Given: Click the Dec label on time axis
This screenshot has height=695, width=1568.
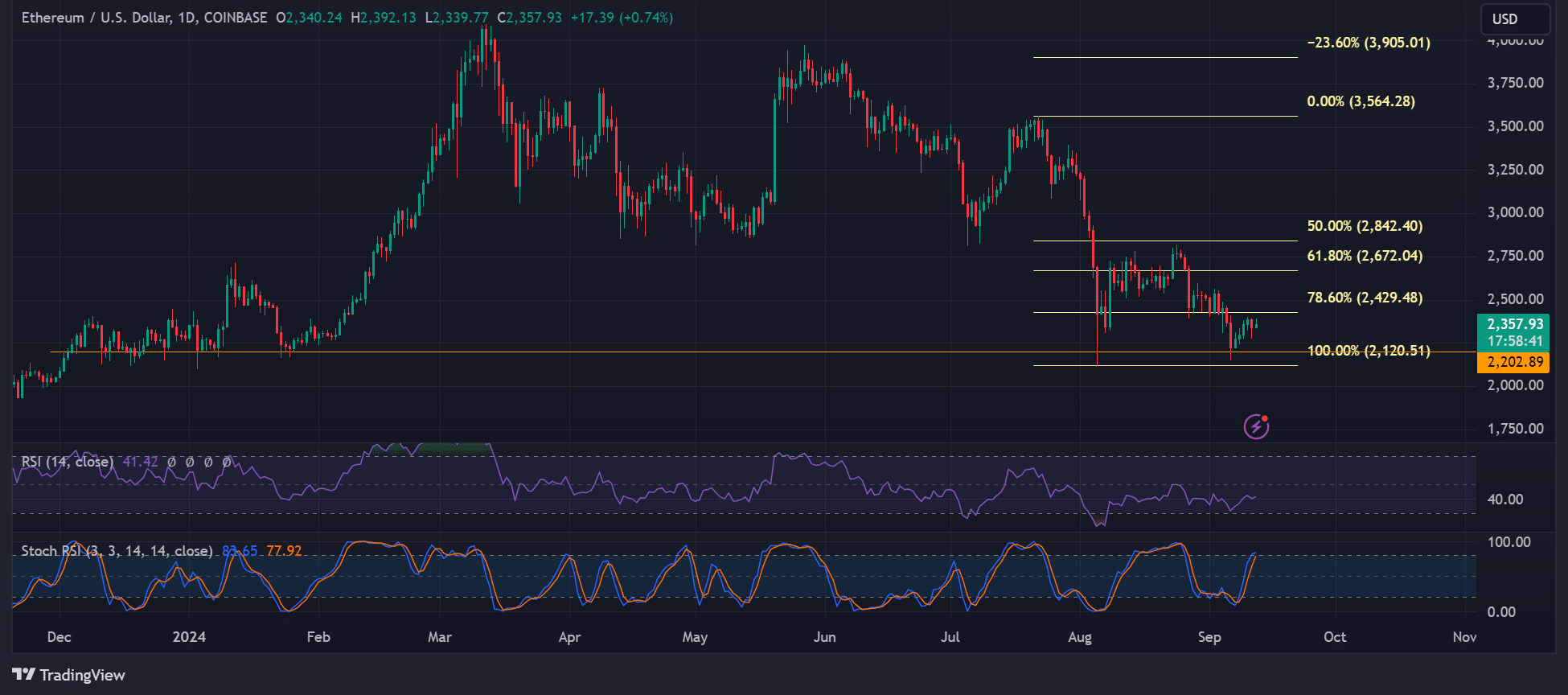Looking at the screenshot, I should tap(59, 637).
